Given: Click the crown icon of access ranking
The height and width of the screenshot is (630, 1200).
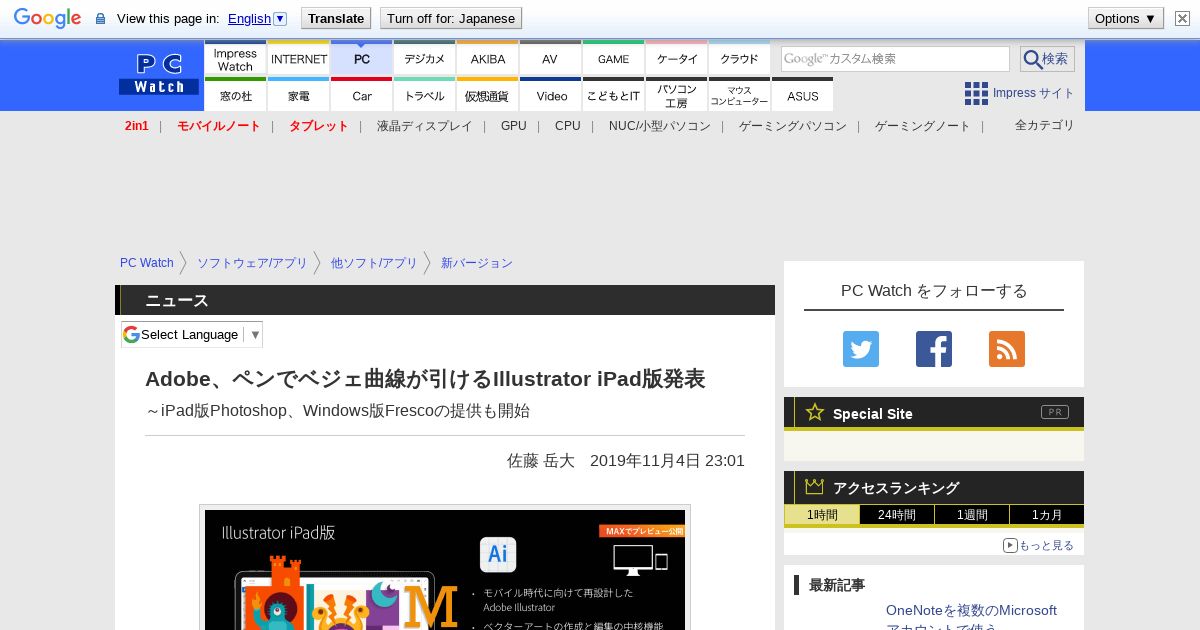Looking at the screenshot, I should pos(815,486).
